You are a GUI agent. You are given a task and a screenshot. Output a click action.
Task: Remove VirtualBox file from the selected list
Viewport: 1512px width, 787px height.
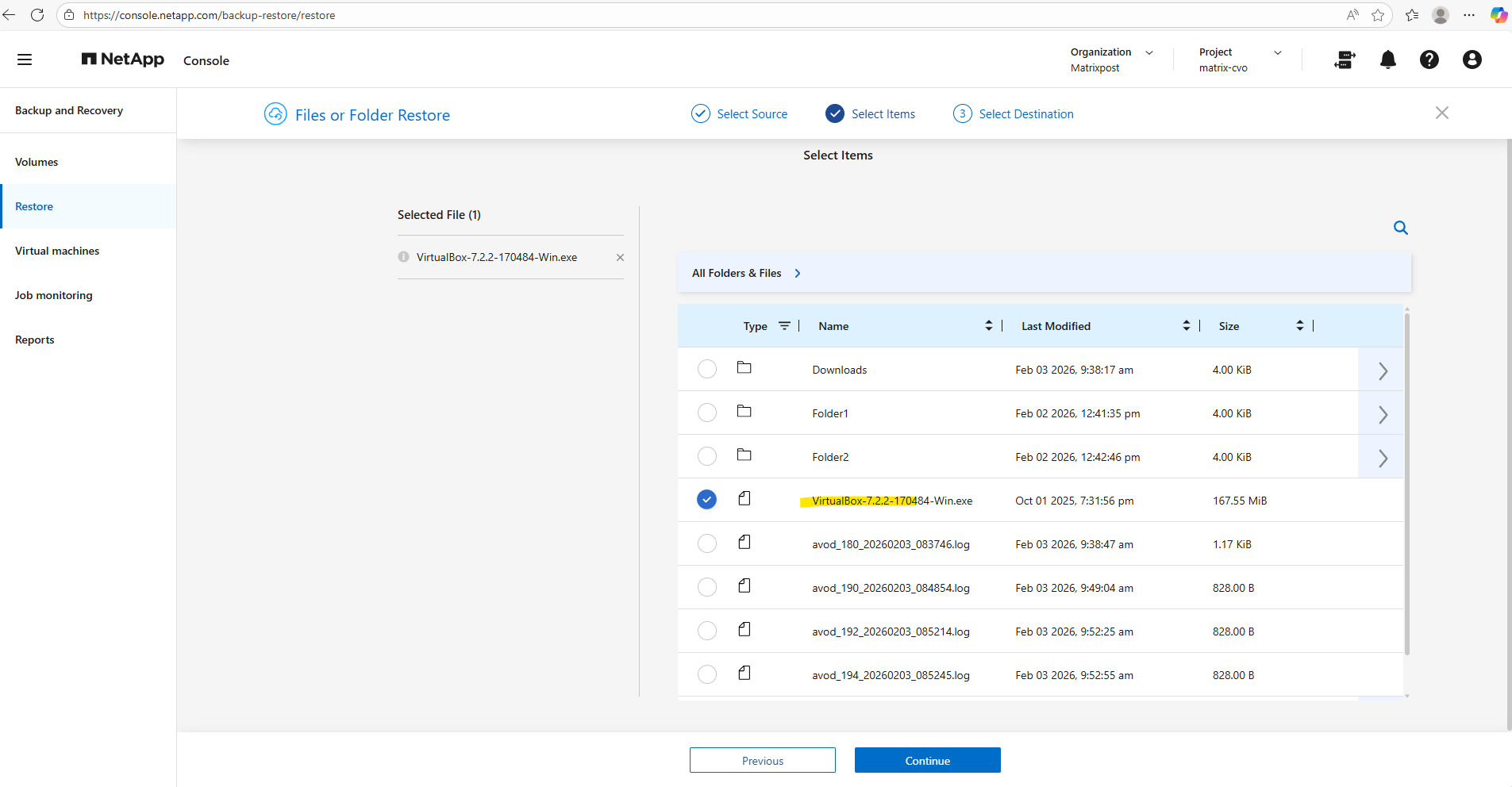(620, 257)
